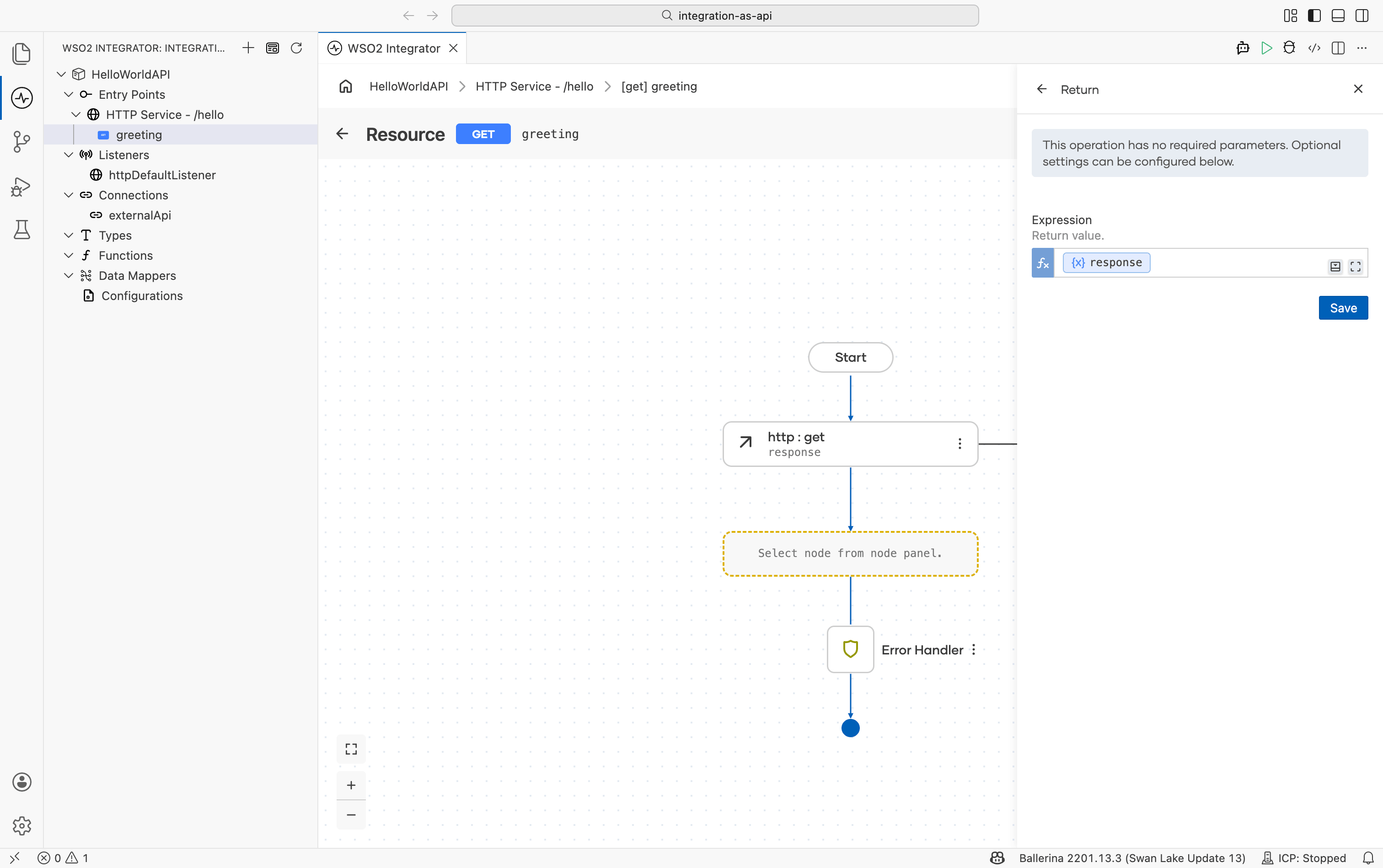
Task: Expand the expression editor to full size
Action: (1356, 267)
